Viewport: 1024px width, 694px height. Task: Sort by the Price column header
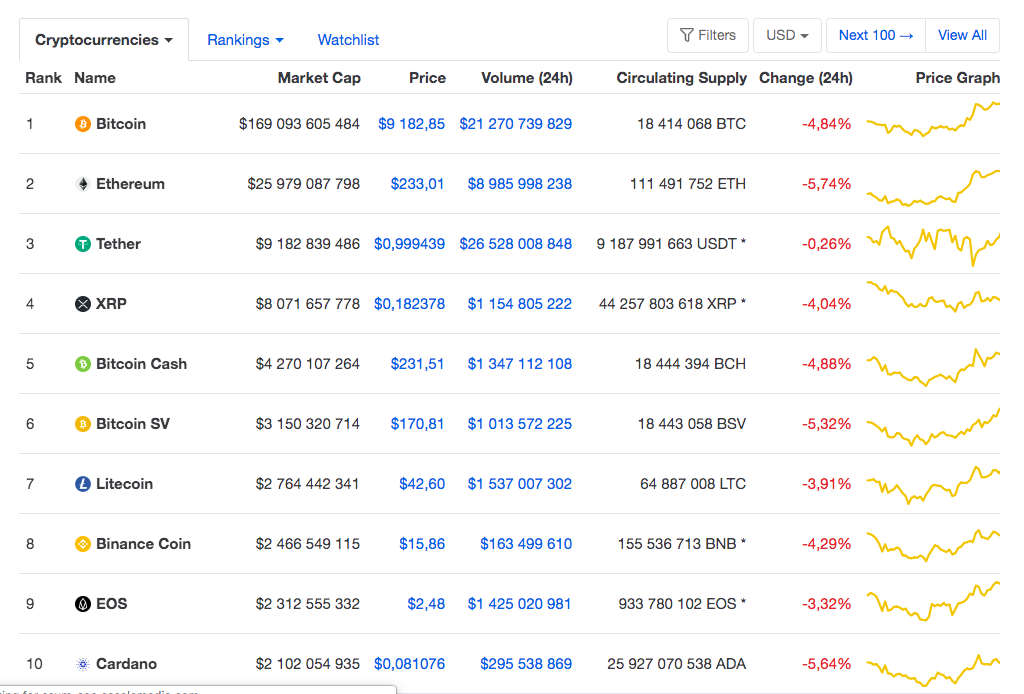tap(427, 78)
